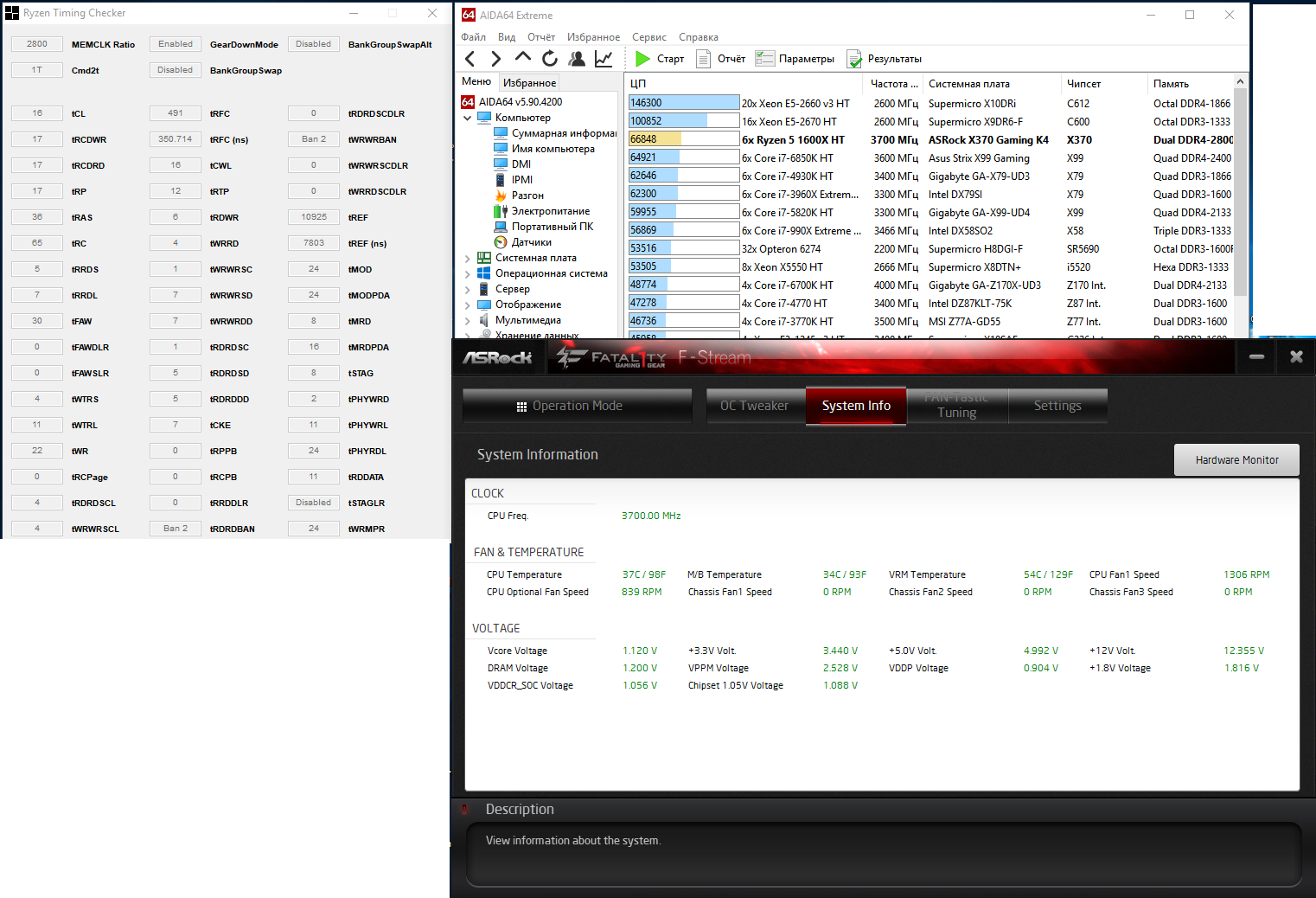Sort by the ЦП column header
1316x898 pixels.
coord(744,84)
